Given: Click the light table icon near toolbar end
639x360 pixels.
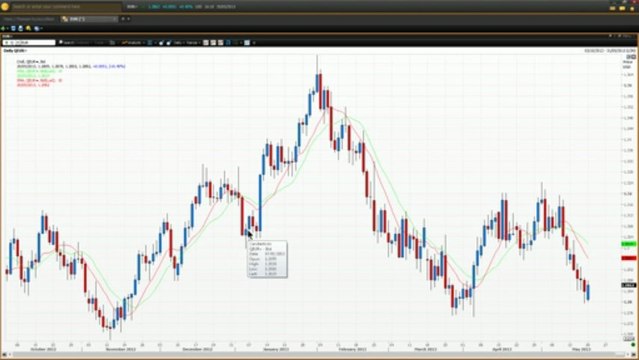Looking at the screenshot, I should point(247,42).
